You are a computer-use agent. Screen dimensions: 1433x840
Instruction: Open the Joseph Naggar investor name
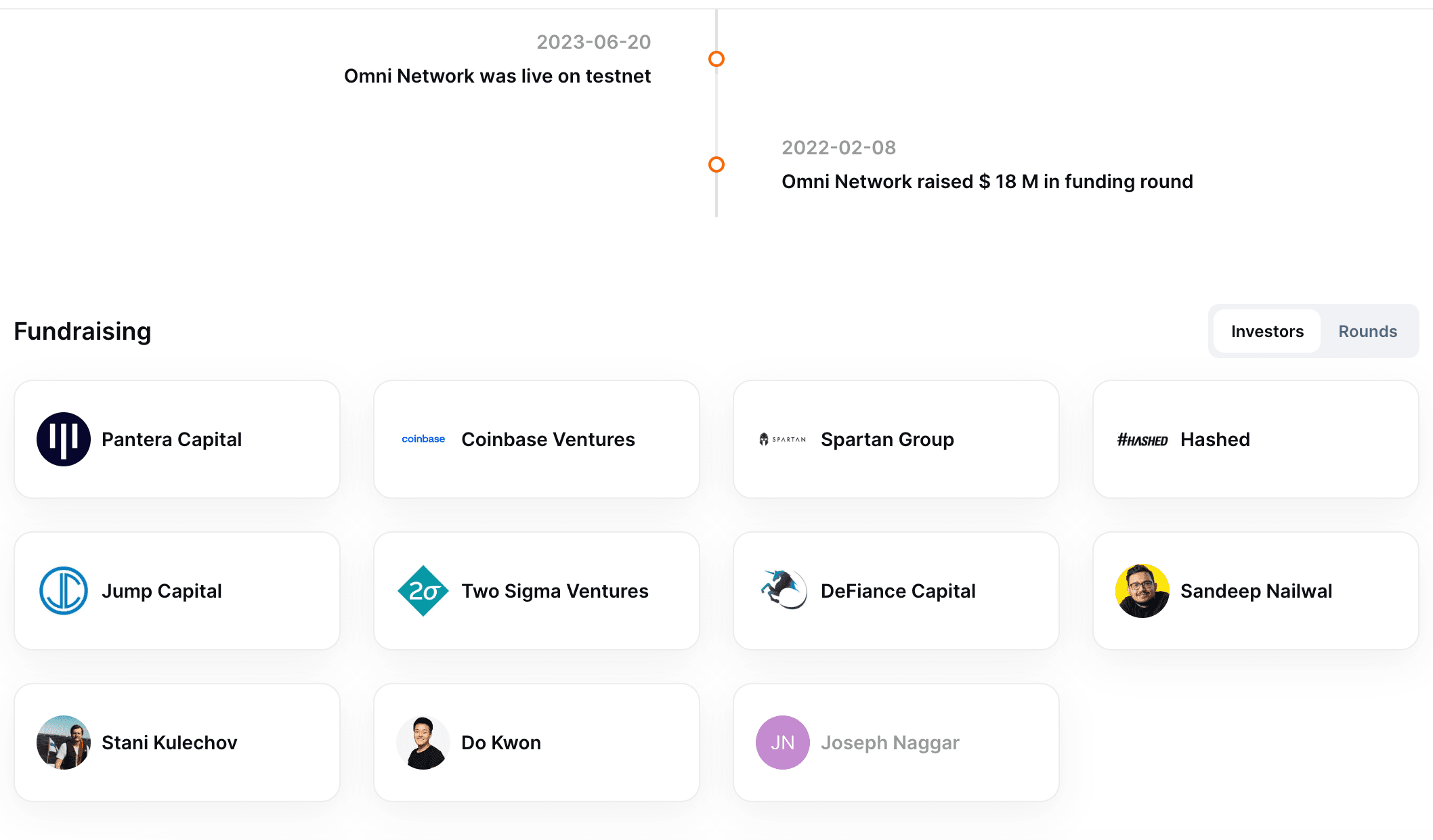coord(890,743)
